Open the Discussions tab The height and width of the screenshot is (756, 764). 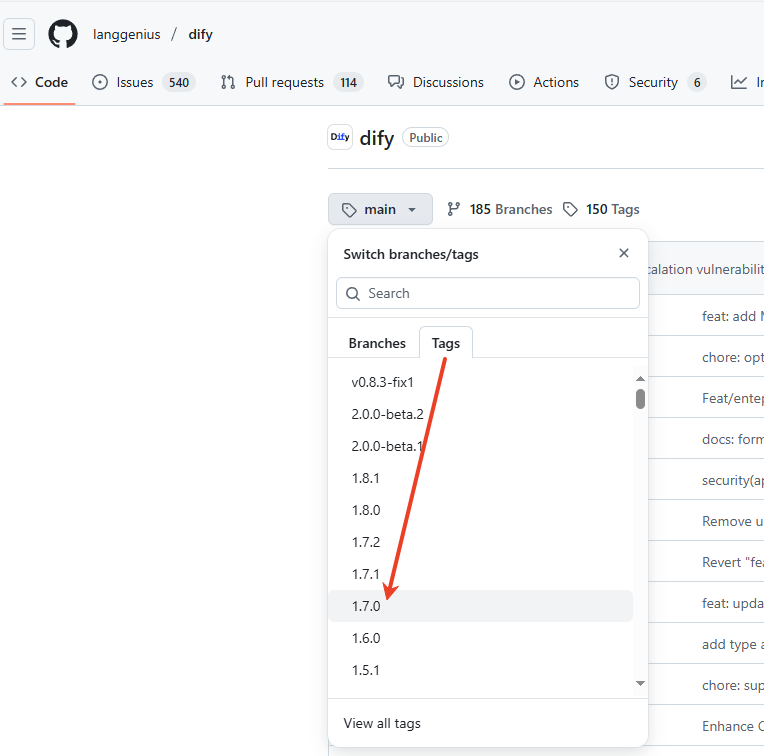click(x=436, y=82)
